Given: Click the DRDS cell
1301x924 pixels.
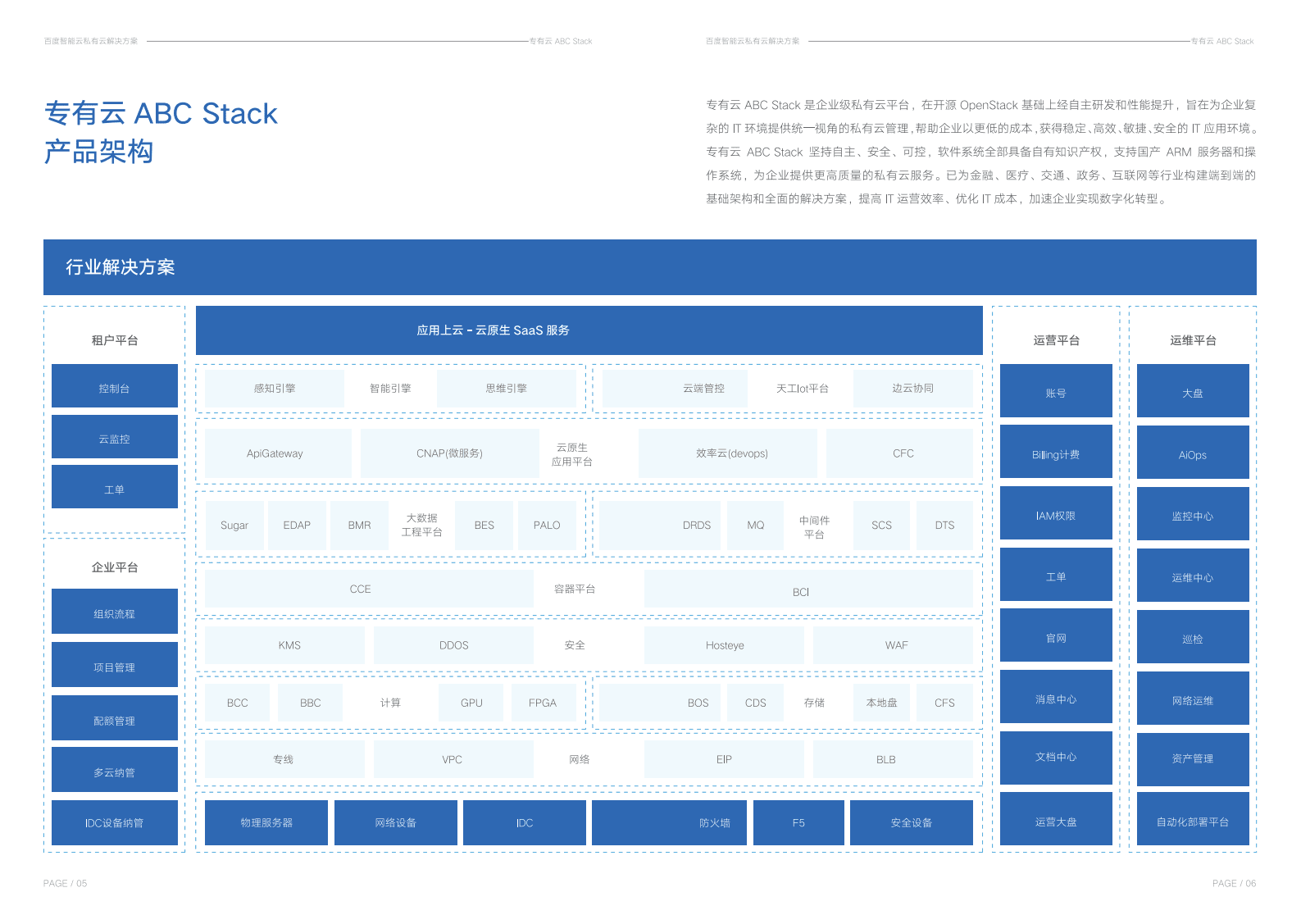Looking at the screenshot, I should click(660, 526).
